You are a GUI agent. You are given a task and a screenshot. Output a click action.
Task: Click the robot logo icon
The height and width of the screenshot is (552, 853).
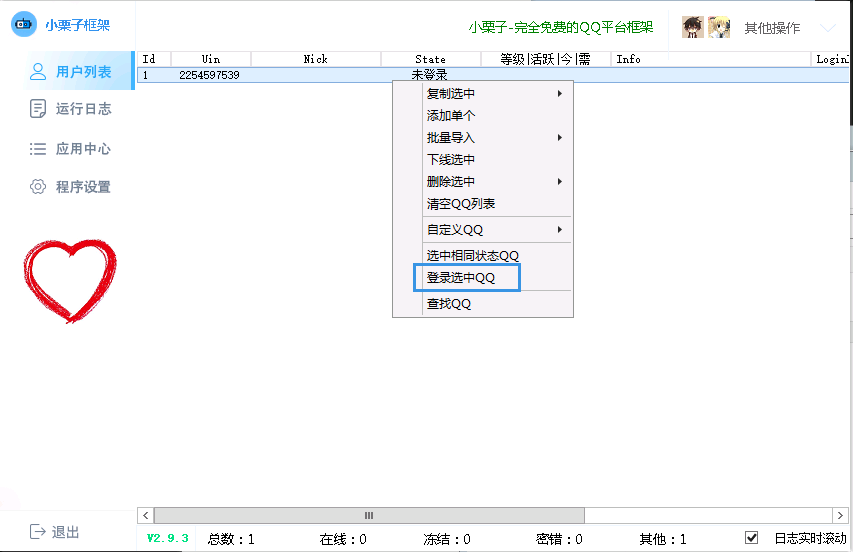click(24, 24)
